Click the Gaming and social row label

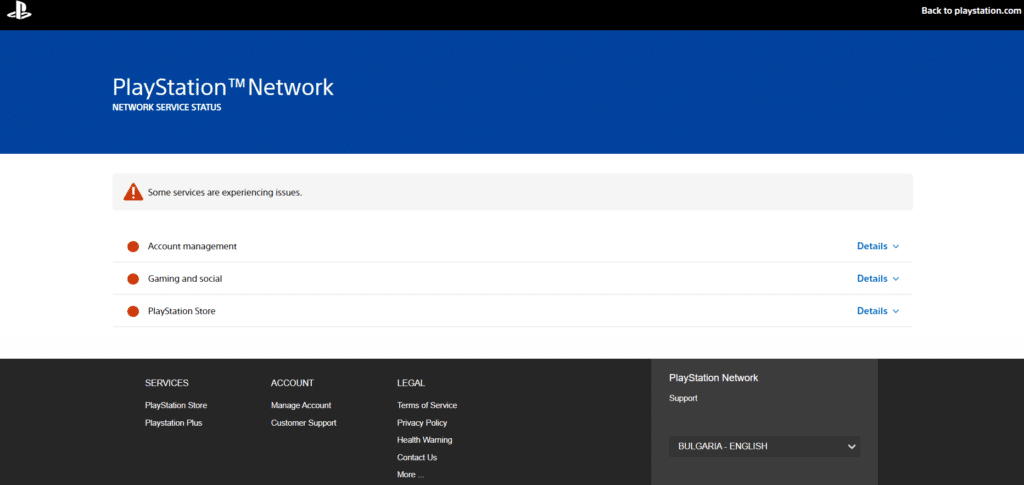(185, 278)
